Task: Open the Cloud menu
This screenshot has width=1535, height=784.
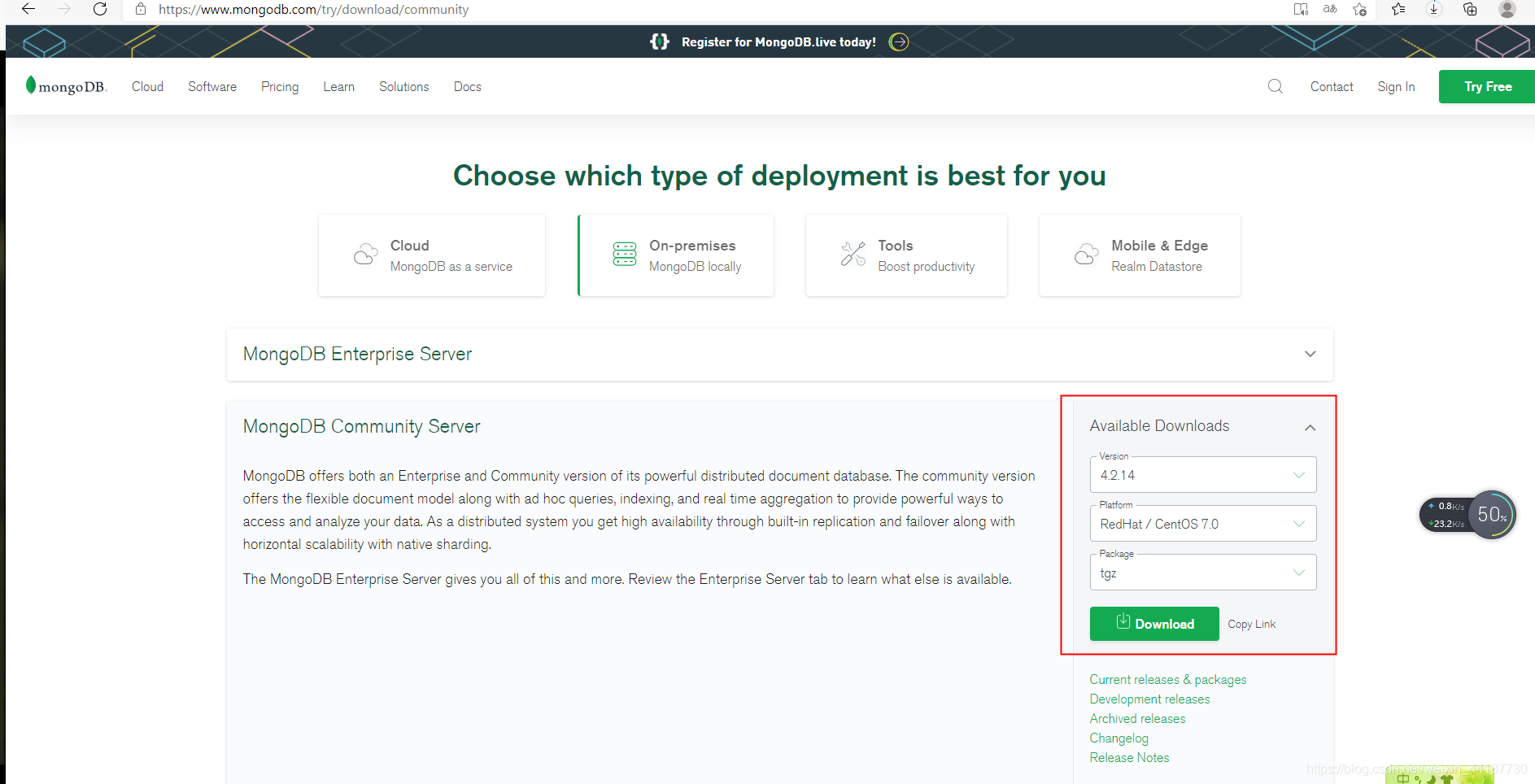Action: (x=147, y=86)
